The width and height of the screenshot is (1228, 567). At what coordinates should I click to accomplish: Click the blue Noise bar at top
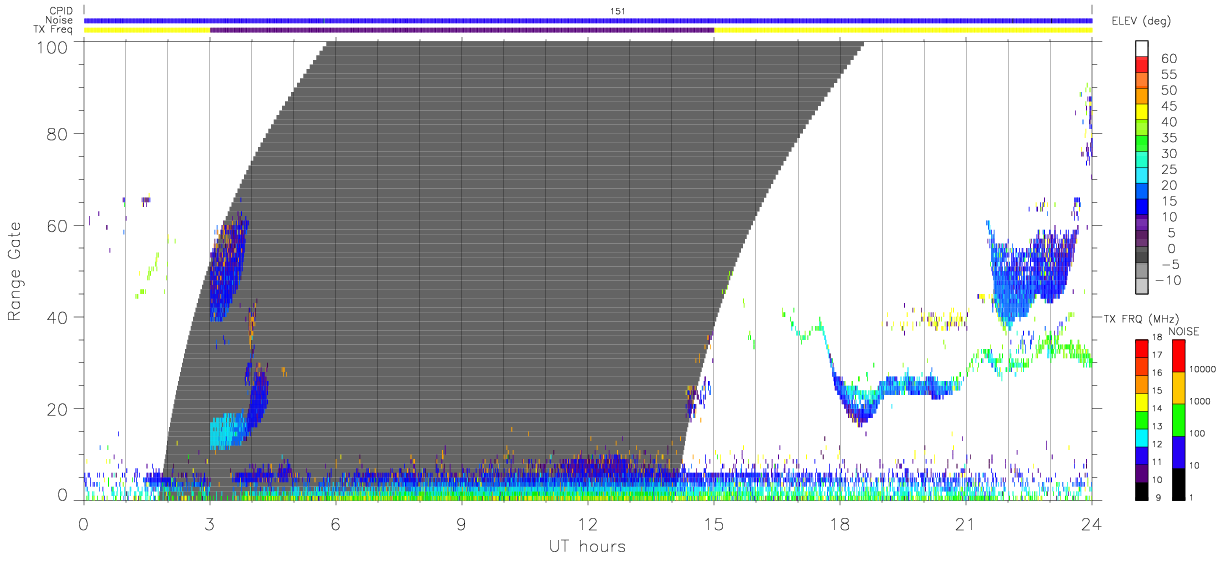[588, 20]
